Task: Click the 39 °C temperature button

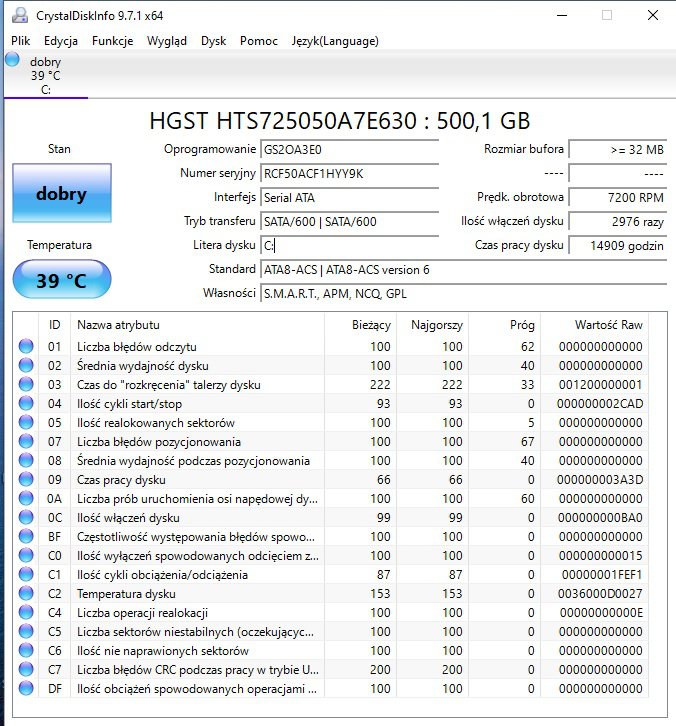Action: (62, 280)
